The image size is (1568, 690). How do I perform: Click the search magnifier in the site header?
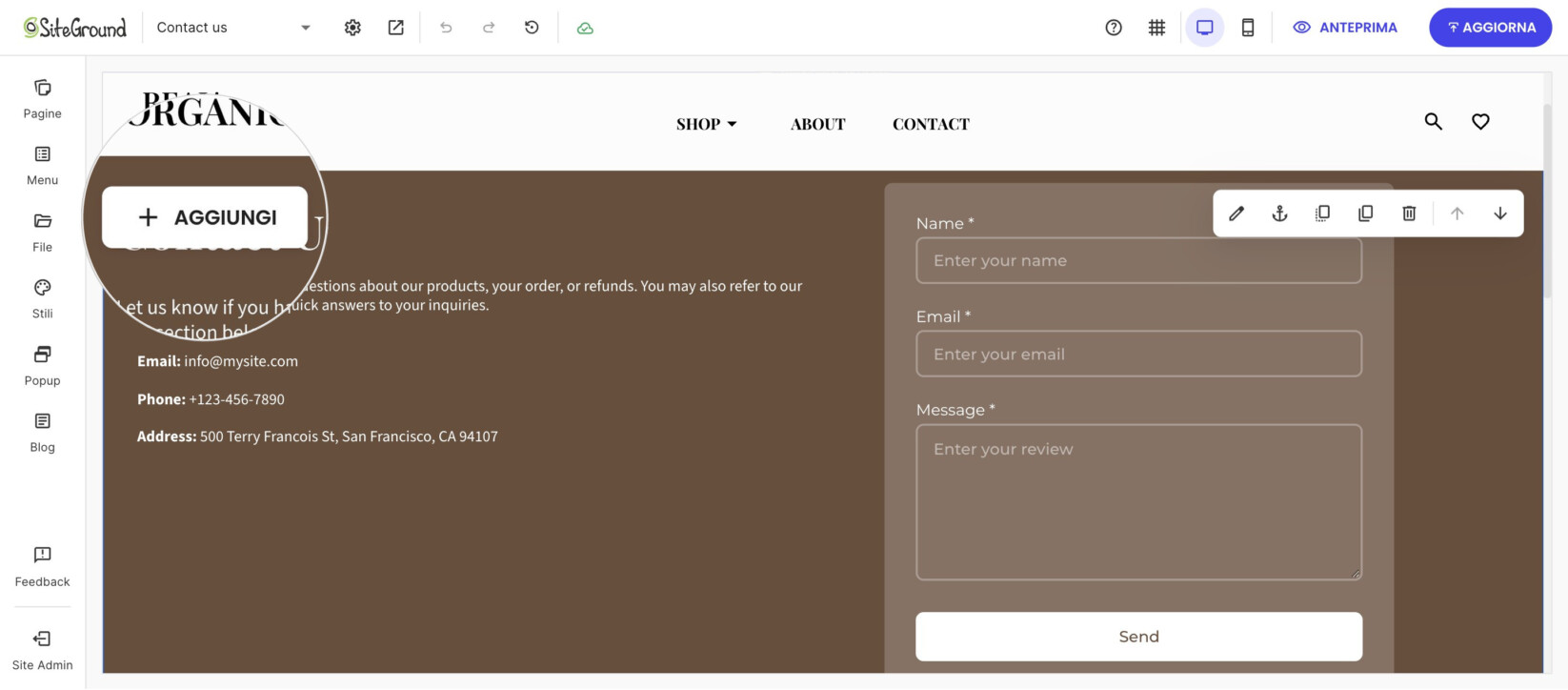(x=1433, y=122)
